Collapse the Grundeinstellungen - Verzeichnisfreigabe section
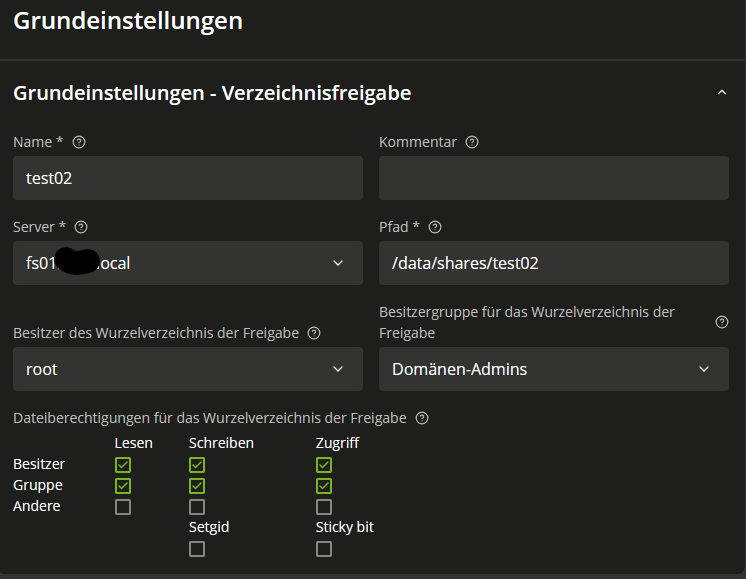Screen dimensions: 746x579 [722, 93]
